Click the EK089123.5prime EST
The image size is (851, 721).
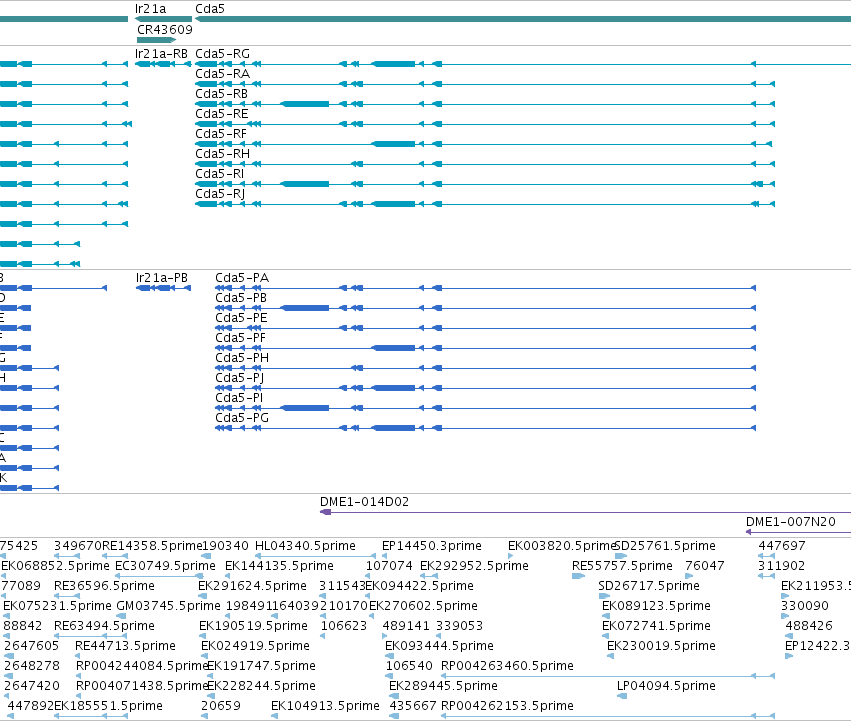click(x=605, y=616)
